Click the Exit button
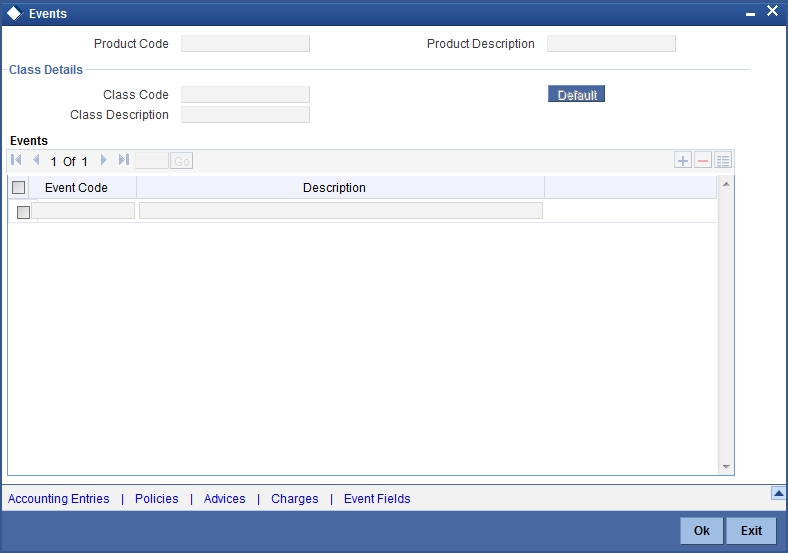Image resolution: width=788 pixels, height=553 pixels. click(751, 530)
